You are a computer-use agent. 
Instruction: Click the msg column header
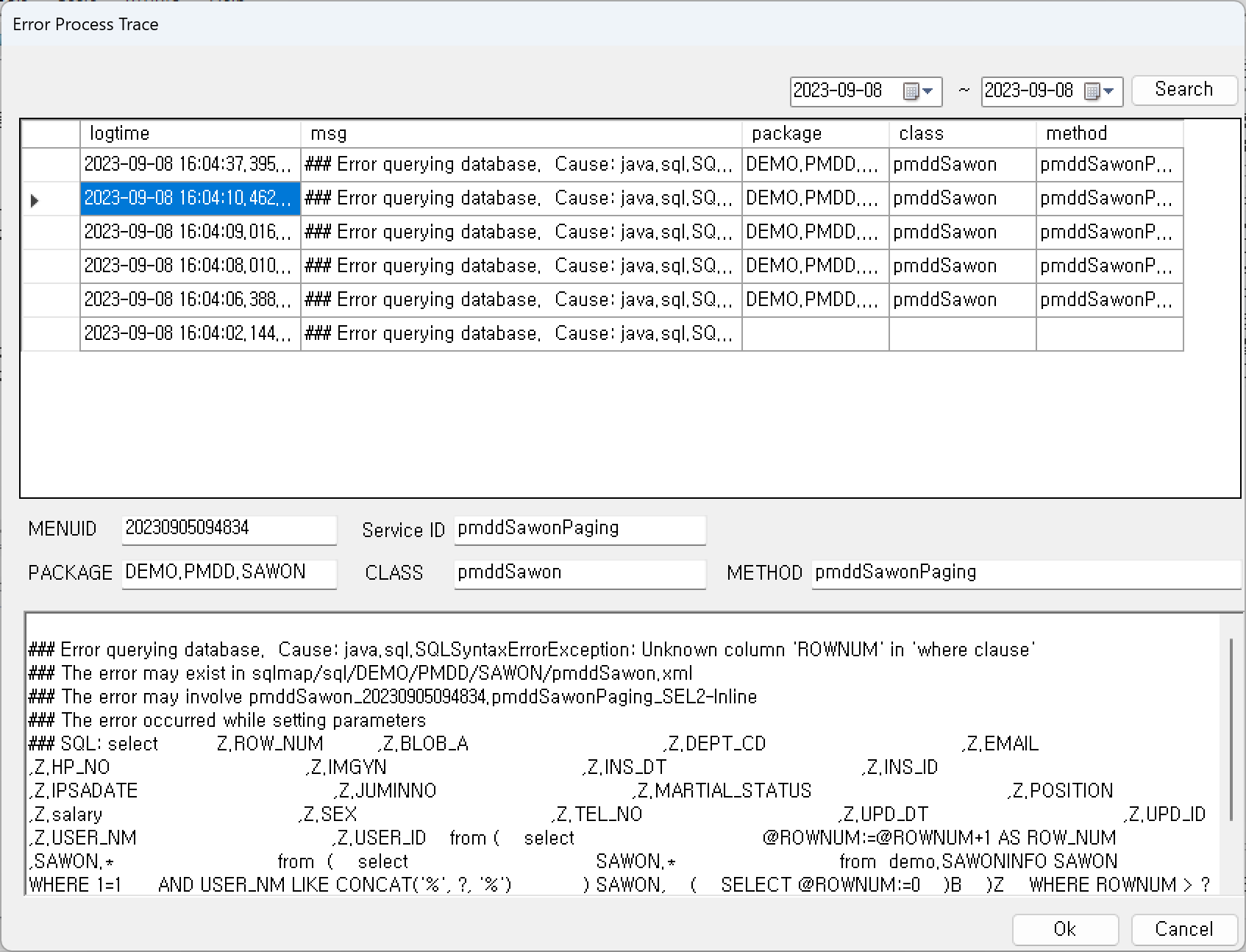coord(330,133)
